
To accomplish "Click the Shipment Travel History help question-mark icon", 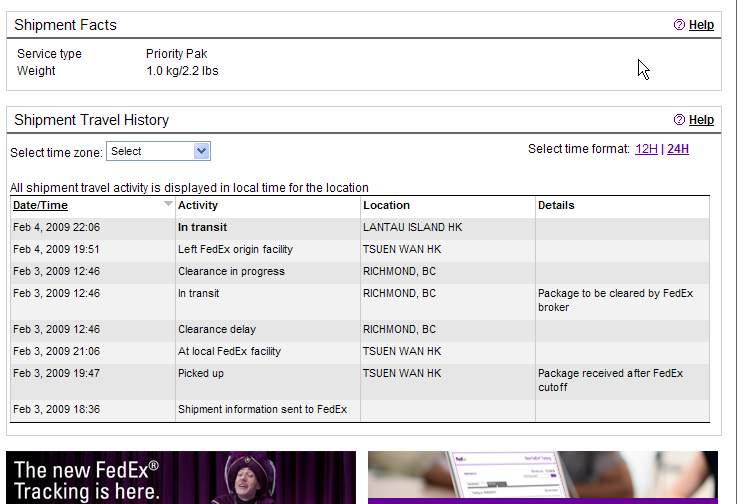I will pyautogui.click(x=679, y=119).
